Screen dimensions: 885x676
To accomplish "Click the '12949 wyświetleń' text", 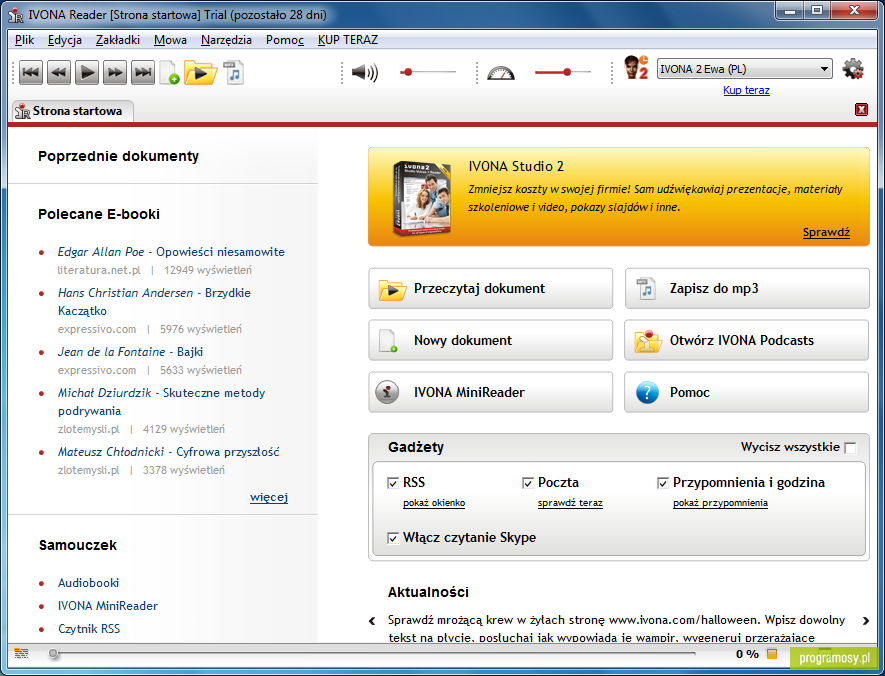I will click(x=208, y=270).
